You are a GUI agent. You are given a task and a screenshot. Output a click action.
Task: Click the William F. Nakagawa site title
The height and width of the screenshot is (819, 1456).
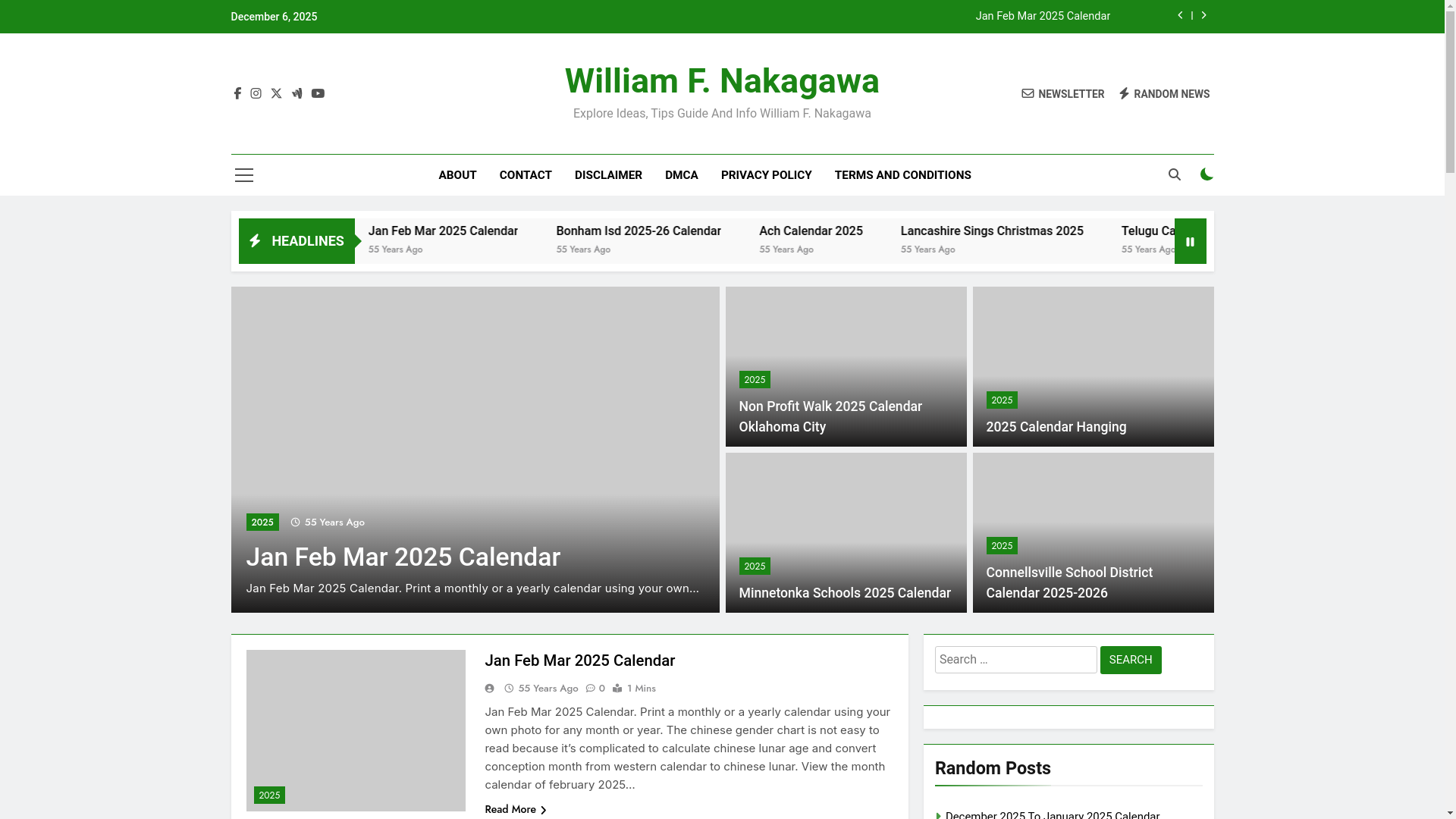tap(722, 81)
